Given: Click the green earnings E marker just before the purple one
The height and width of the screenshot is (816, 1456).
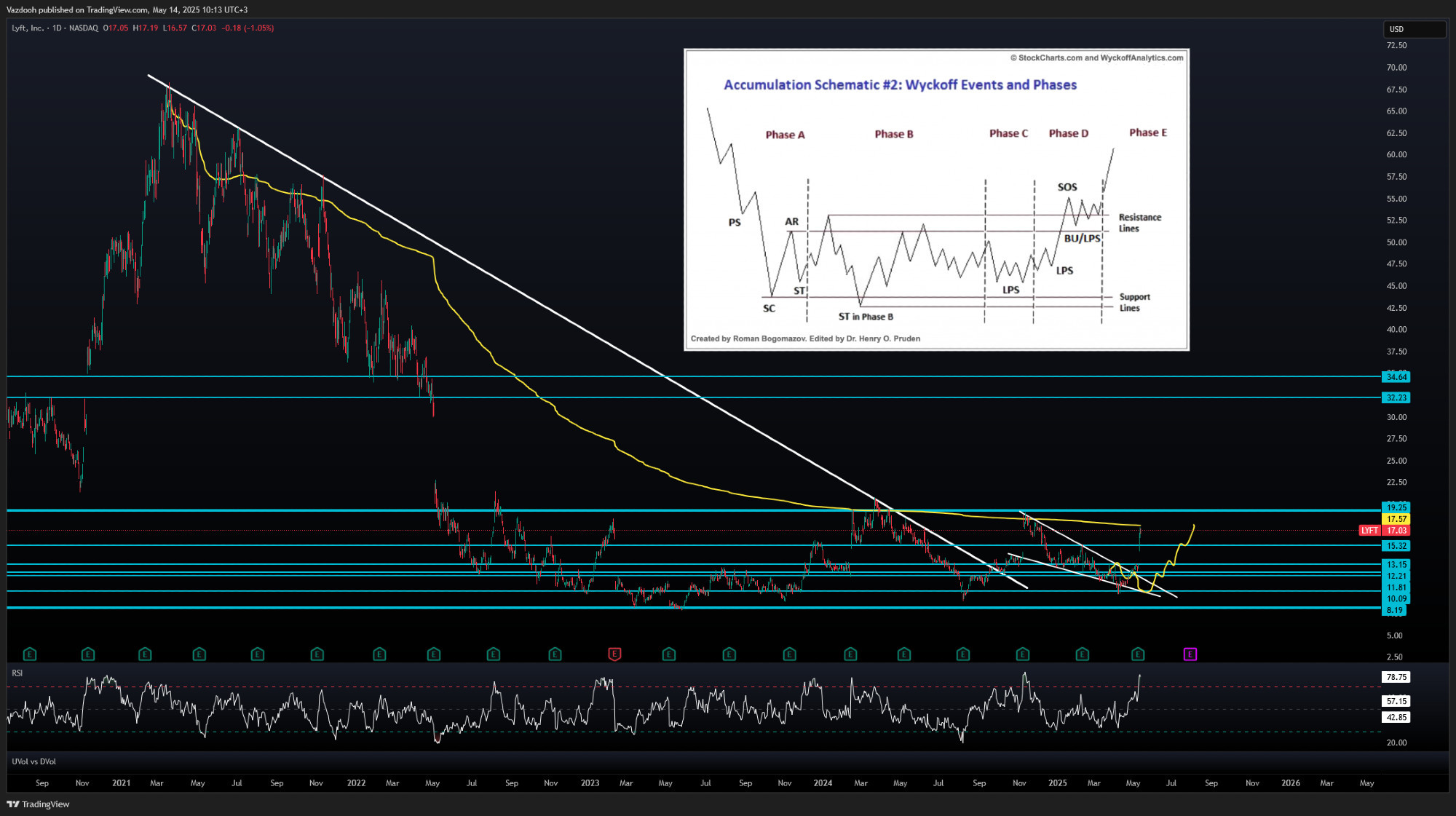Looking at the screenshot, I should pyautogui.click(x=1138, y=654).
